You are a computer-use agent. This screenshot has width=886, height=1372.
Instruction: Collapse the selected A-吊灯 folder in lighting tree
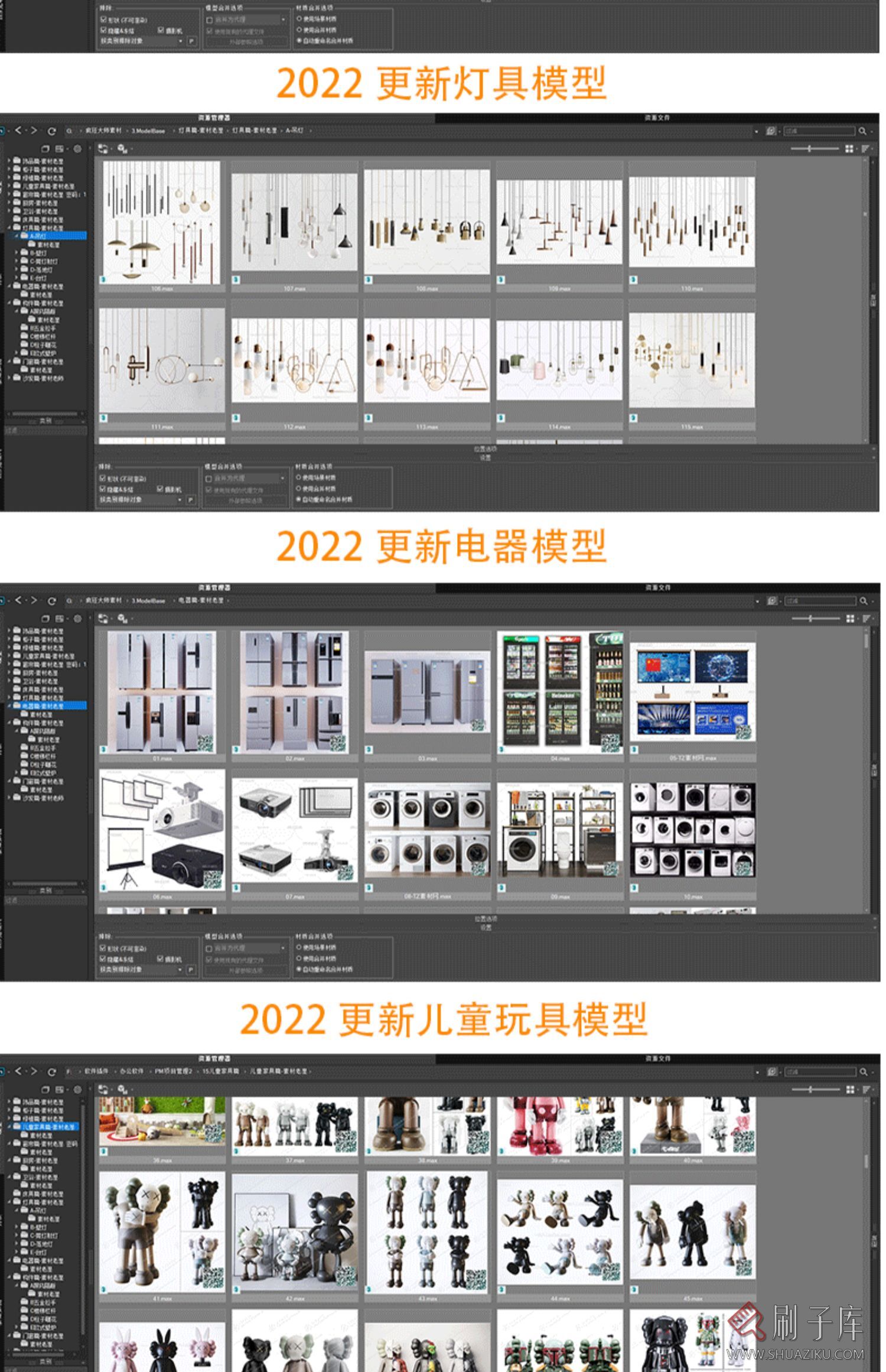(x=17, y=236)
